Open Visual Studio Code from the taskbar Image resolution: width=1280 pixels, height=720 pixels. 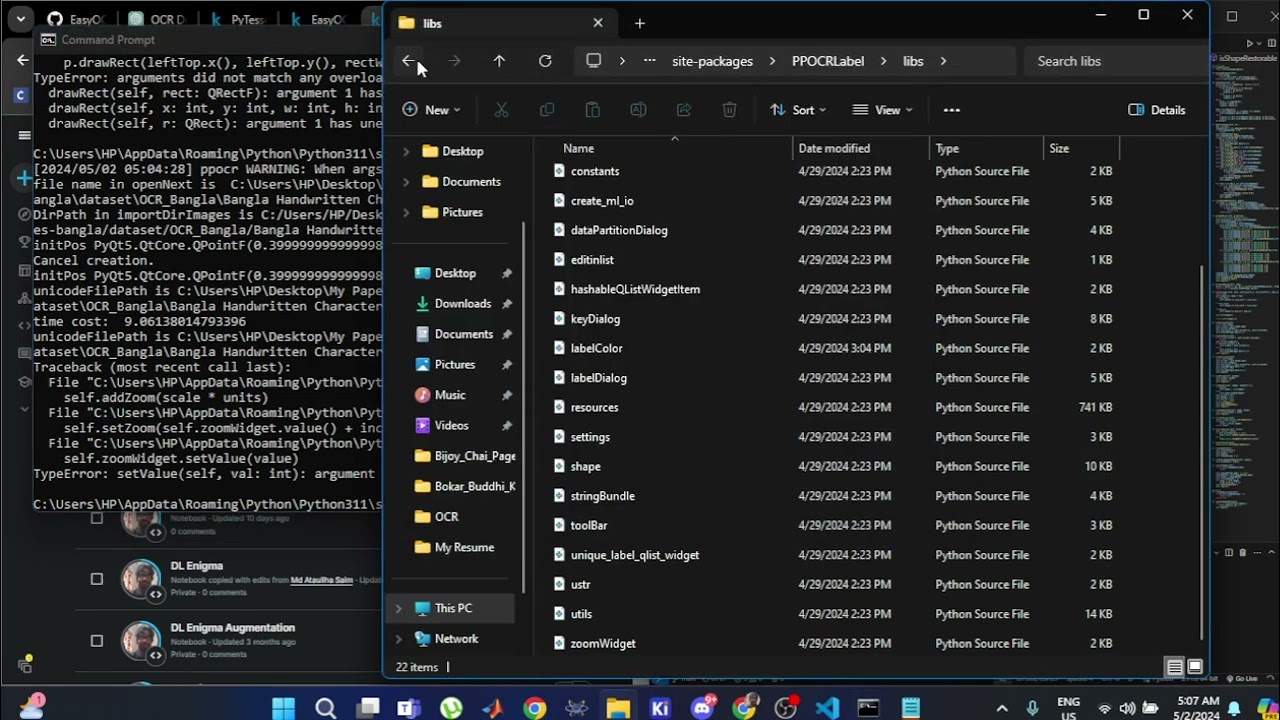coord(827,709)
